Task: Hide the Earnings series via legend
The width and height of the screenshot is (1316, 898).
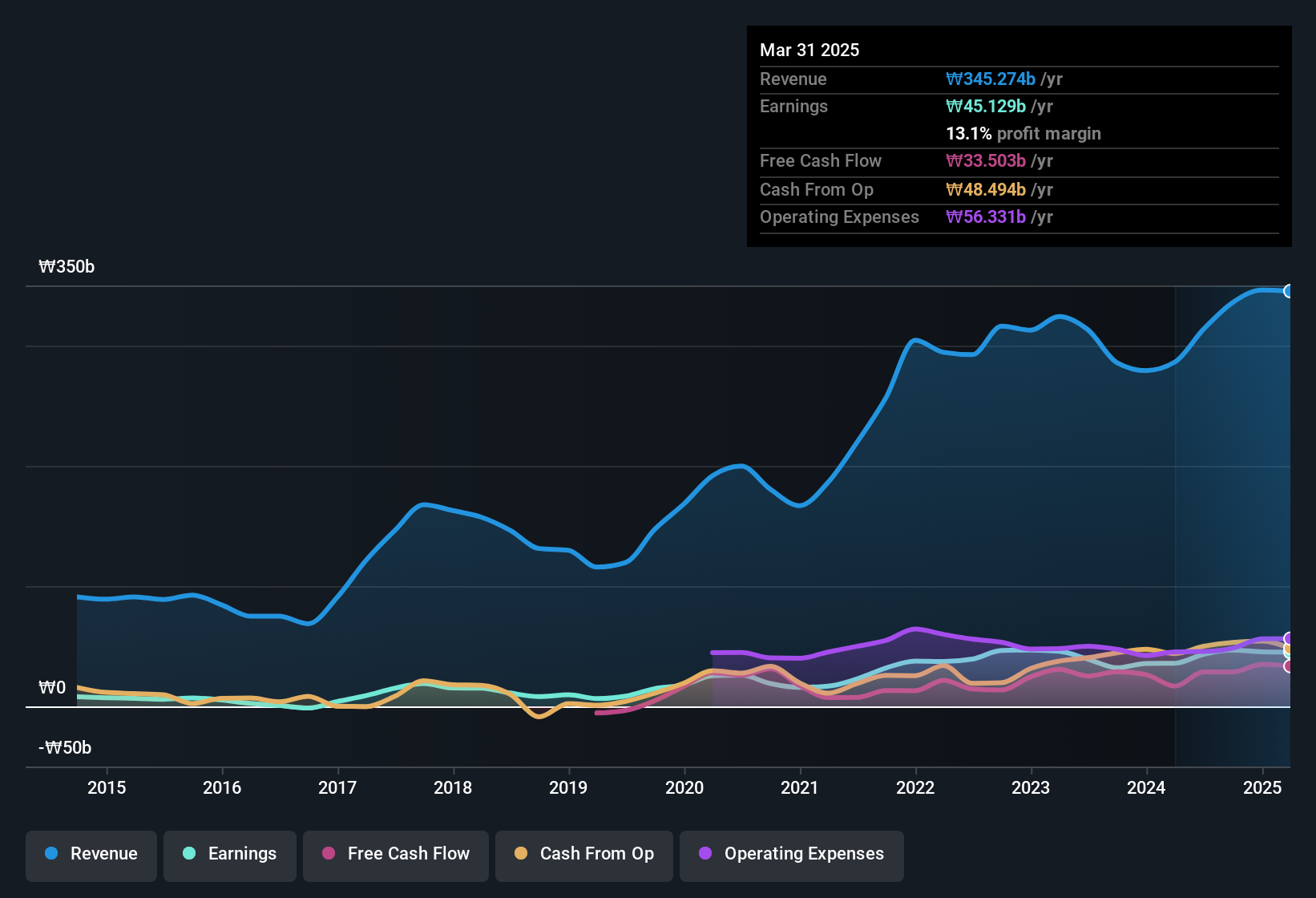Action: click(x=230, y=854)
